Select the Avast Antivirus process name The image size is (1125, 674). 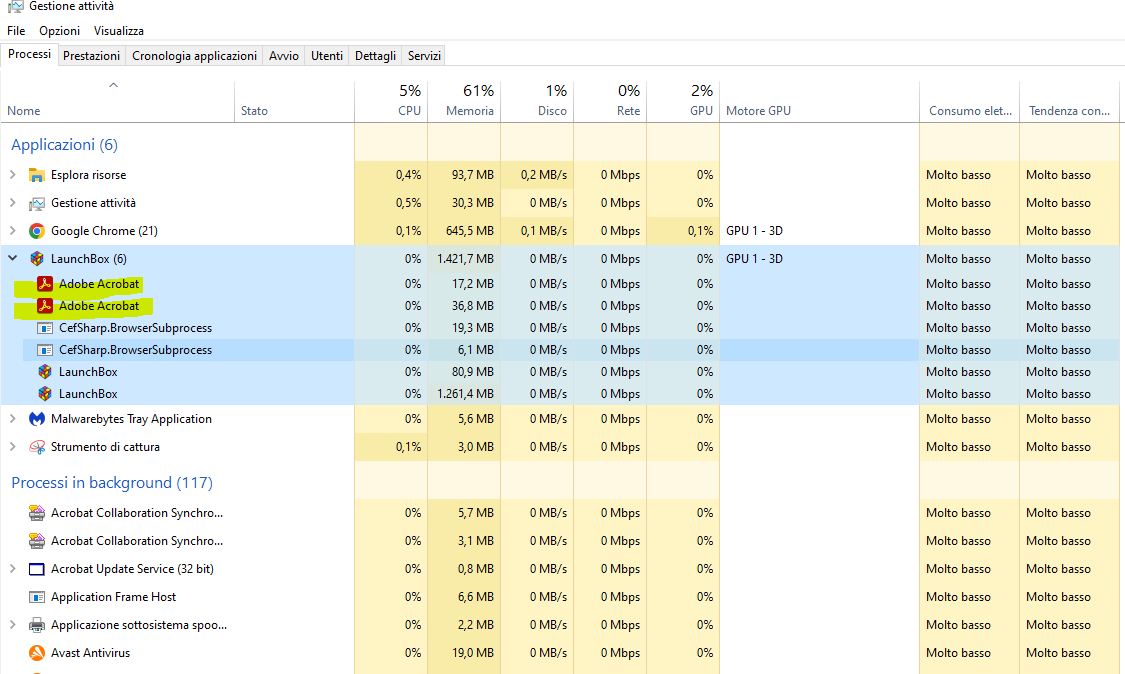click(90, 653)
